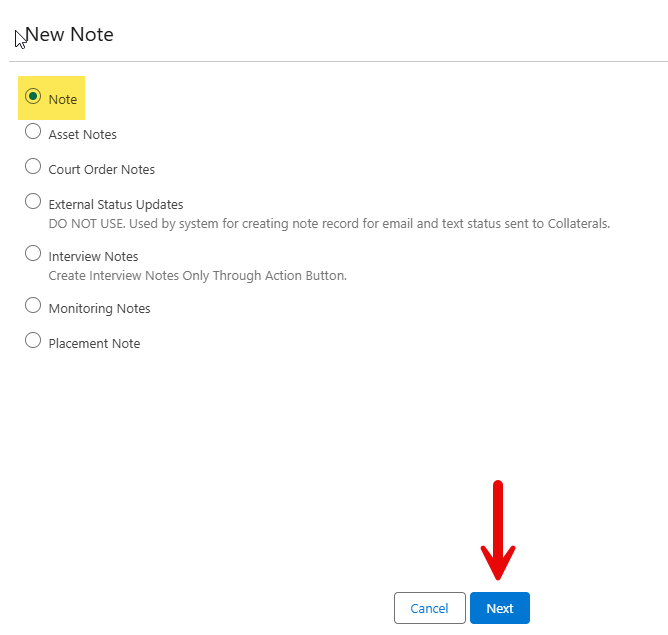Viewport: 668px width, 635px height.
Task: Select the Note radio button
Action: tap(33, 97)
